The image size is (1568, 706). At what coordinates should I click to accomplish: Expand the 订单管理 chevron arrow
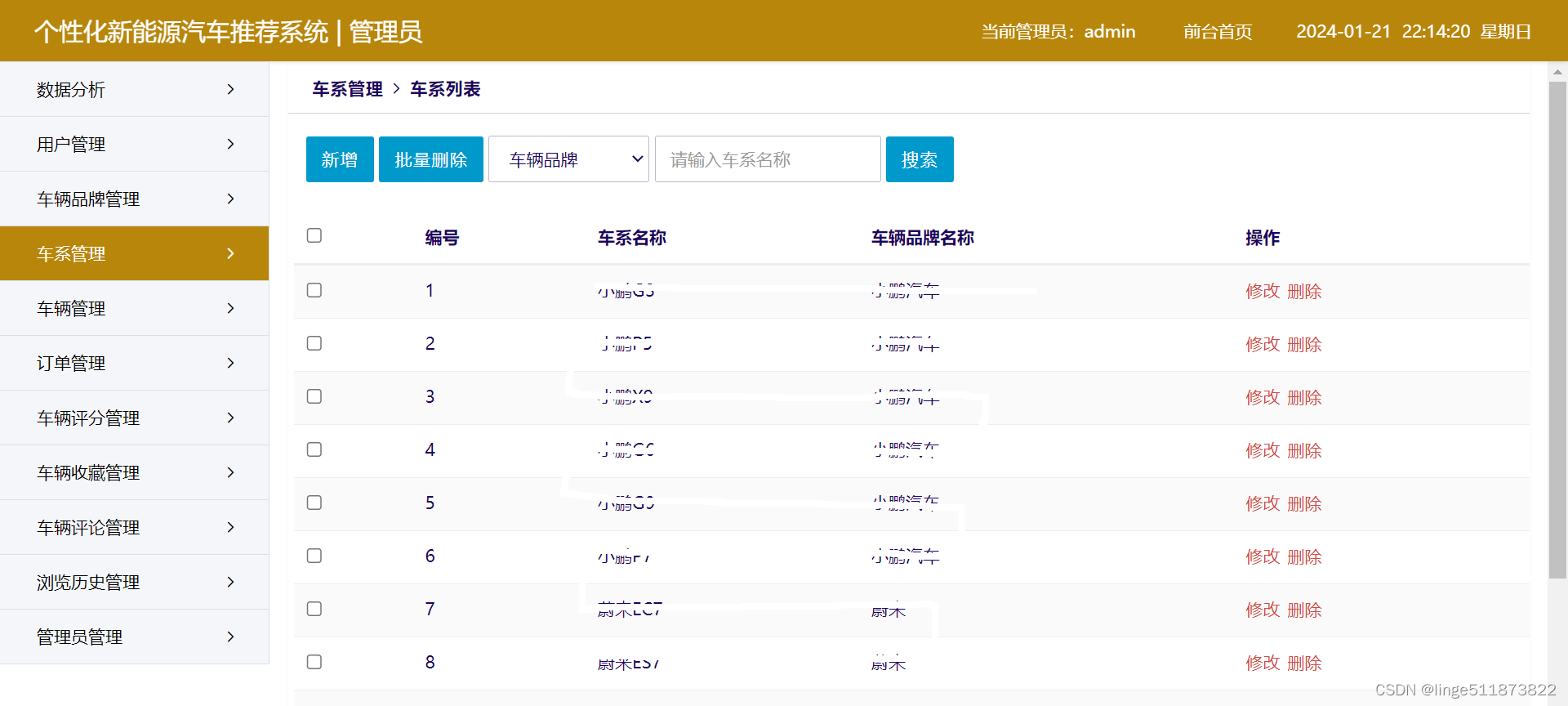coord(230,363)
